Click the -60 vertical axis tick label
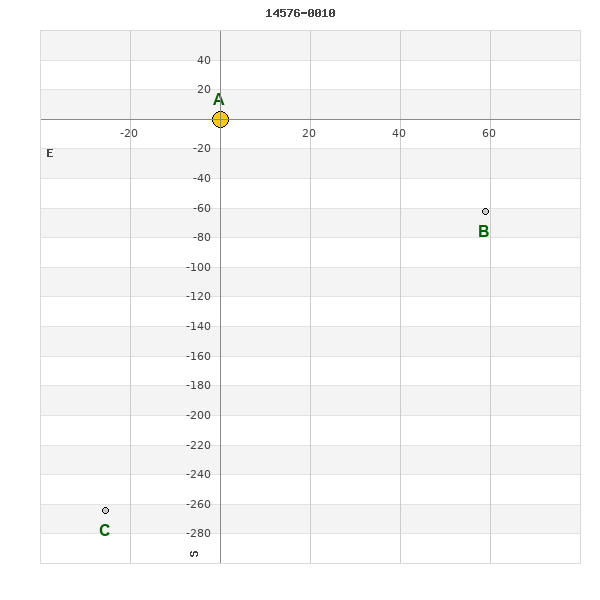The width and height of the screenshot is (600, 600). (x=202, y=208)
